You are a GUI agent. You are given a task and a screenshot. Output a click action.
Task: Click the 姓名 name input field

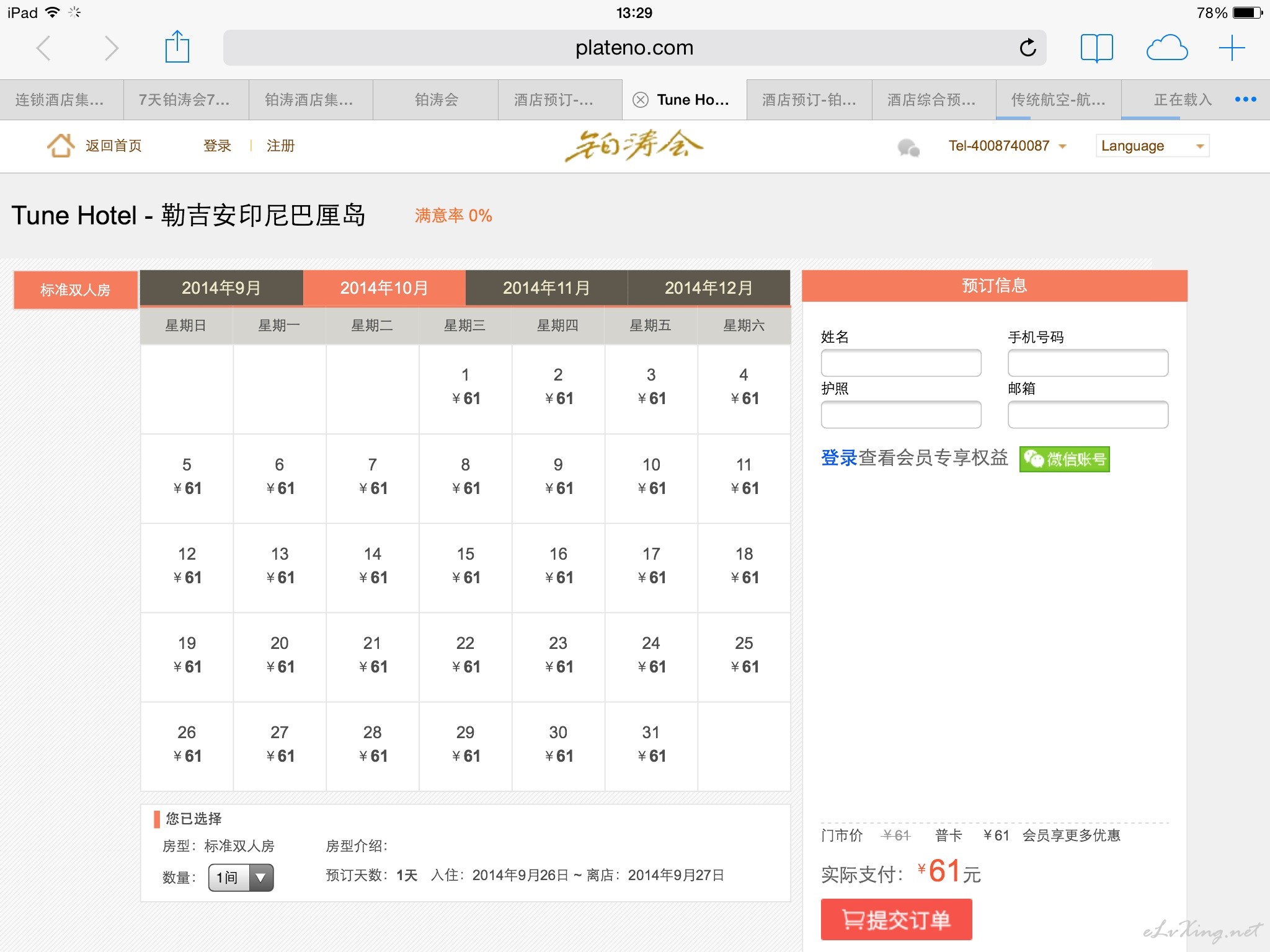tap(901, 363)
